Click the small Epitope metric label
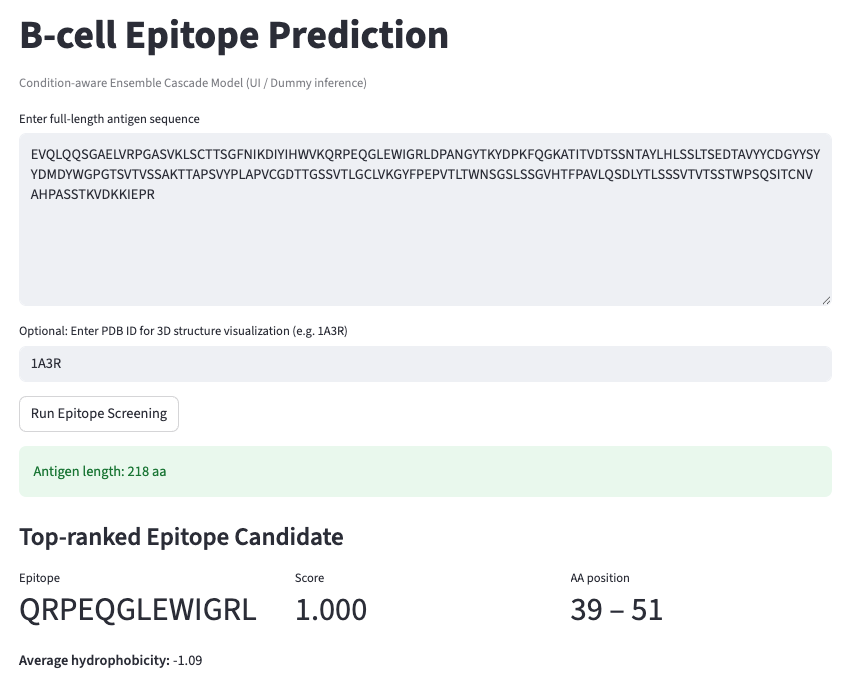The height and width of the screenshot is (682, 853). pyautogui.click(x=39, y=578)
